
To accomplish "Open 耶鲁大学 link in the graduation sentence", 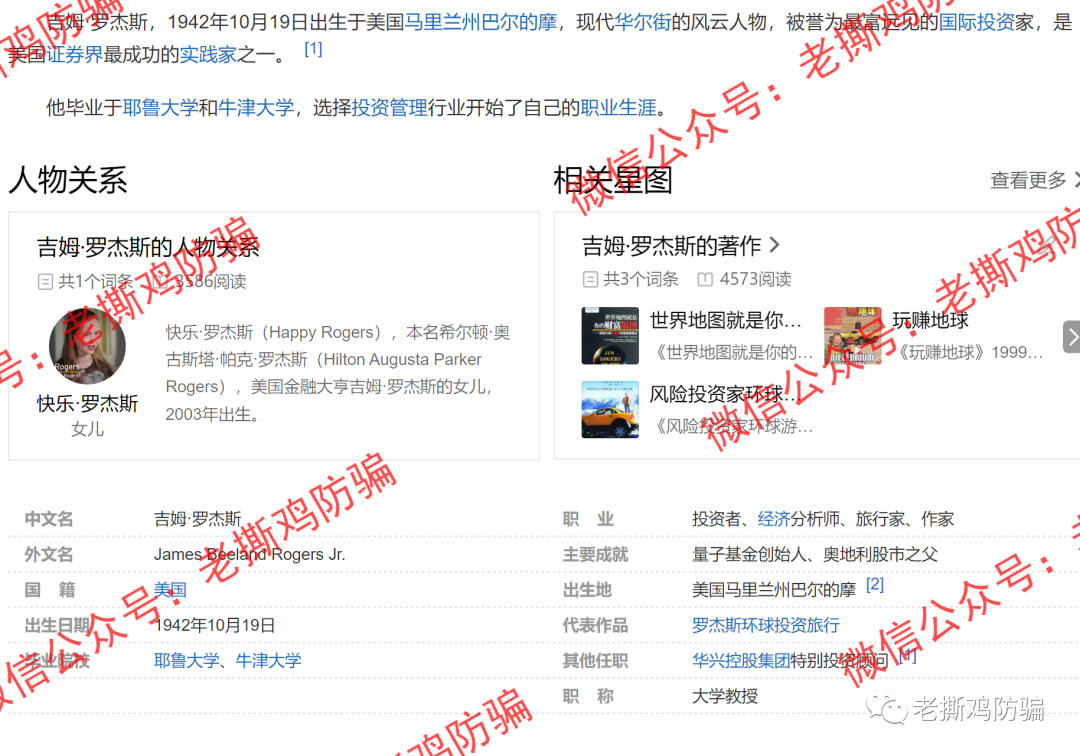I will coord(160,107).
